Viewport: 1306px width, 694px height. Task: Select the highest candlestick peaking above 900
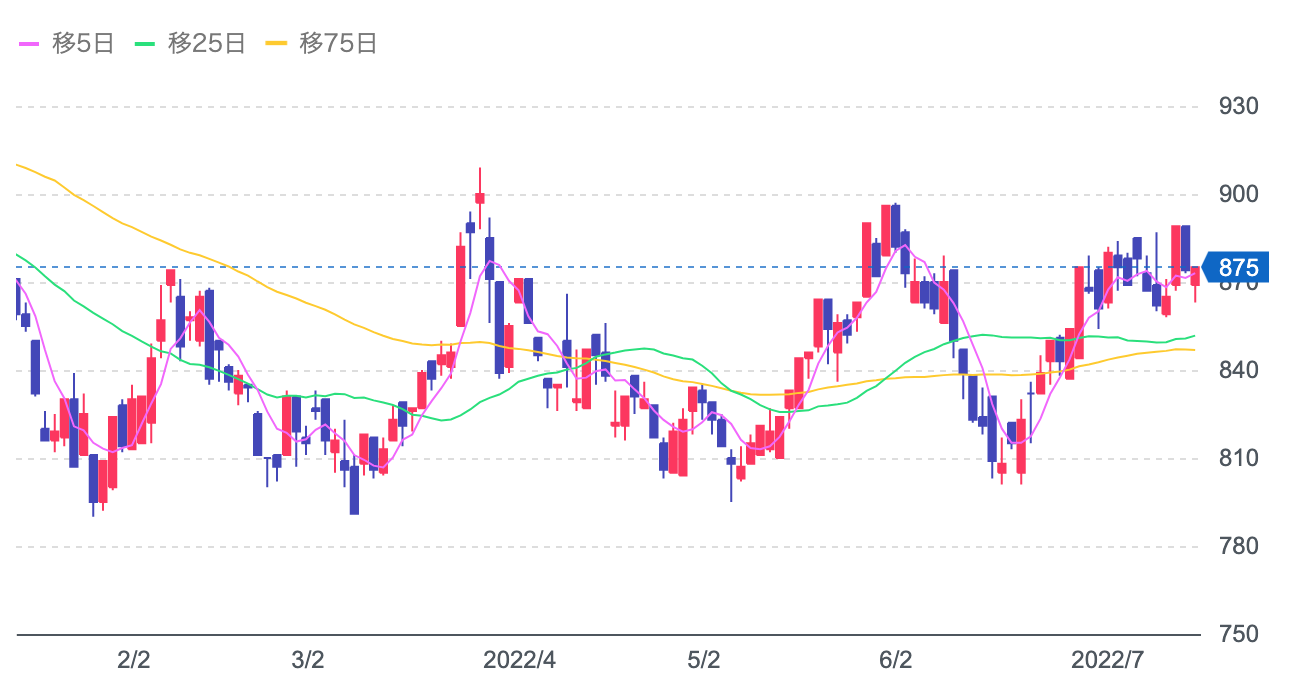coord(480,198)
